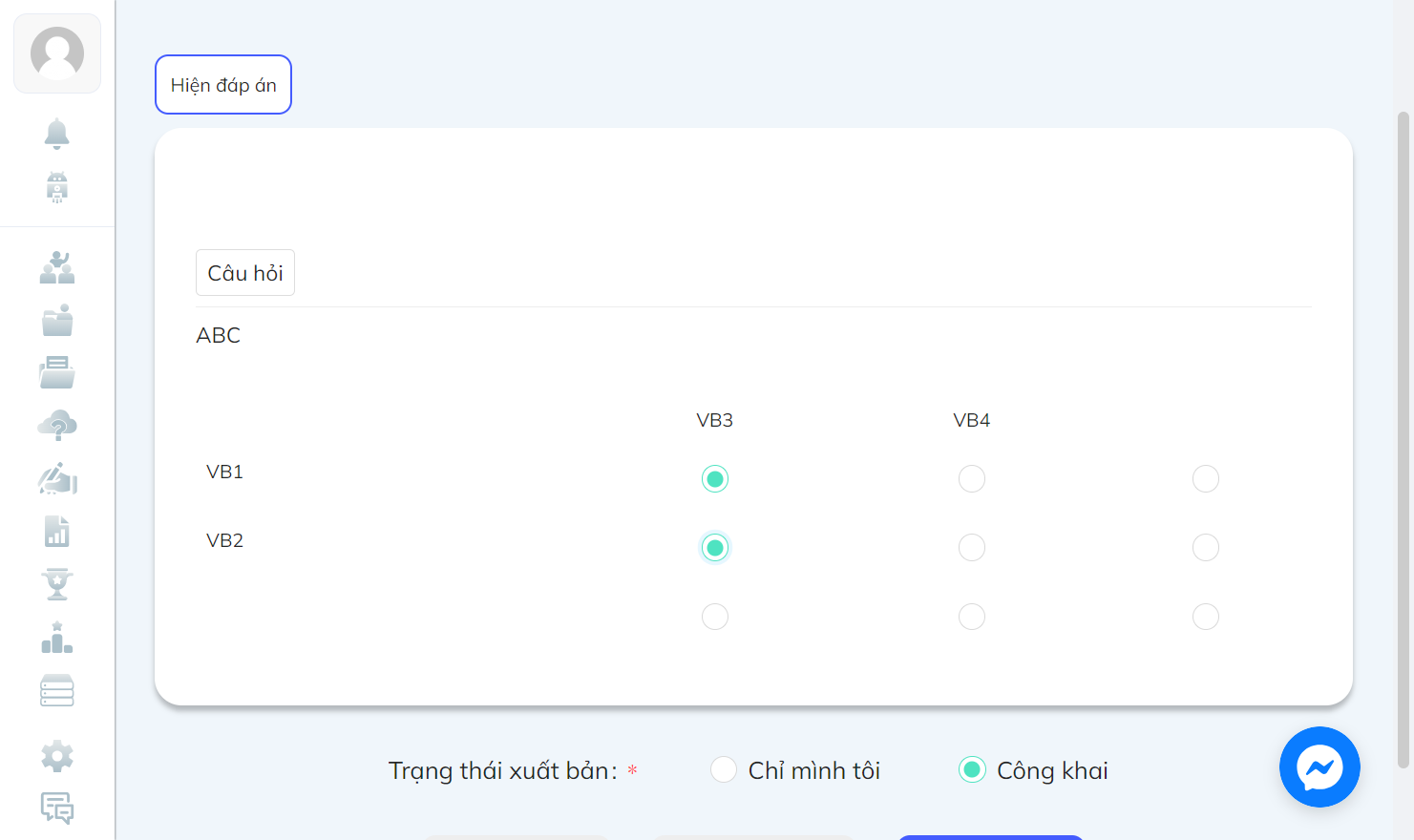The height and width of the screenshot is (840, 1414).
Task: Click the VB2 row label
Action: pos(225,540)
